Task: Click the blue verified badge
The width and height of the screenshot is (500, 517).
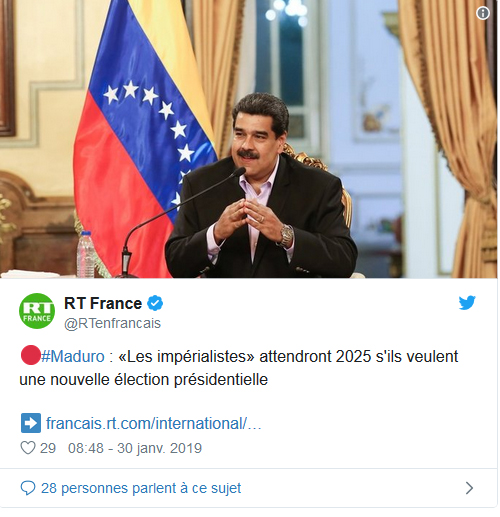Action: click(155, 303)
